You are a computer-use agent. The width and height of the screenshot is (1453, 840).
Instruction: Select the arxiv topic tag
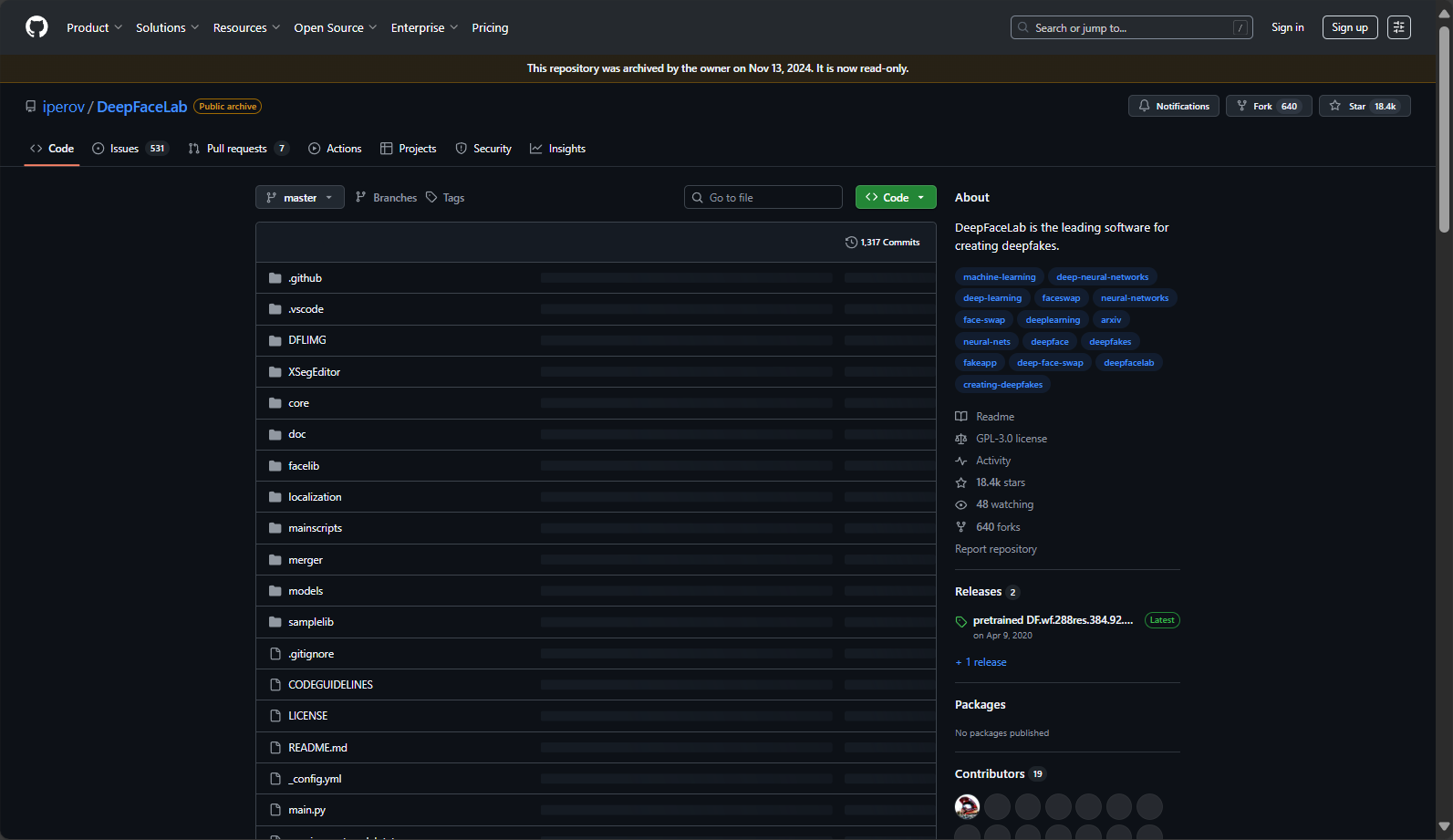(1111, 320)
